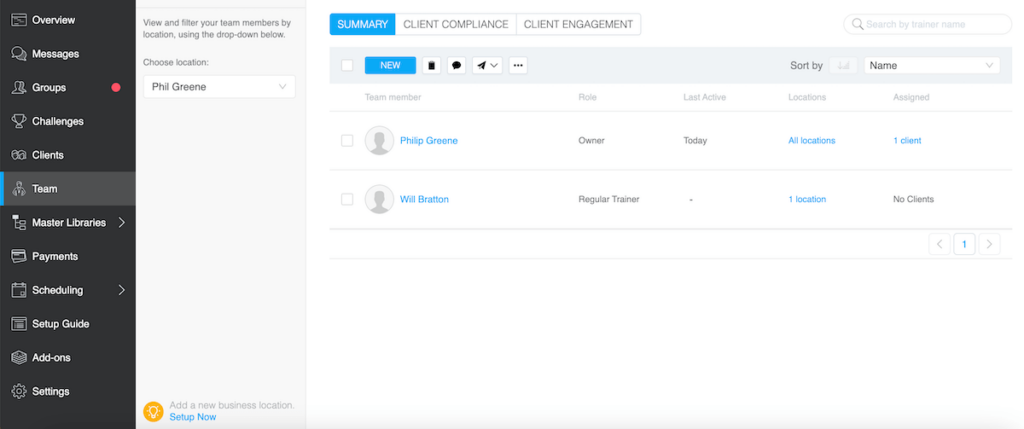The image size is (1024, 429).
Task: Tick the select-all checkbox in toolbar
Action: coord(347,65)
